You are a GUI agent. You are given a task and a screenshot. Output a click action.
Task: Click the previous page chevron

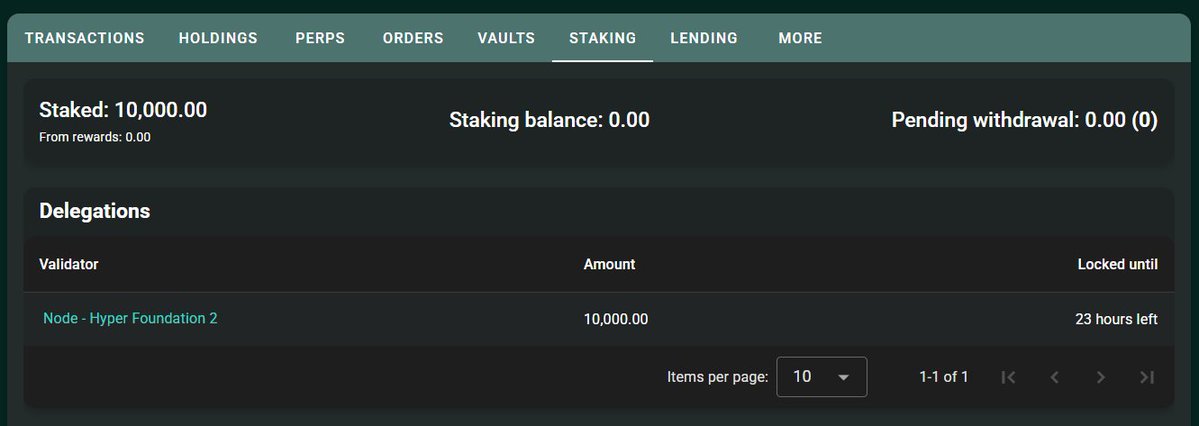[1054, 377]
